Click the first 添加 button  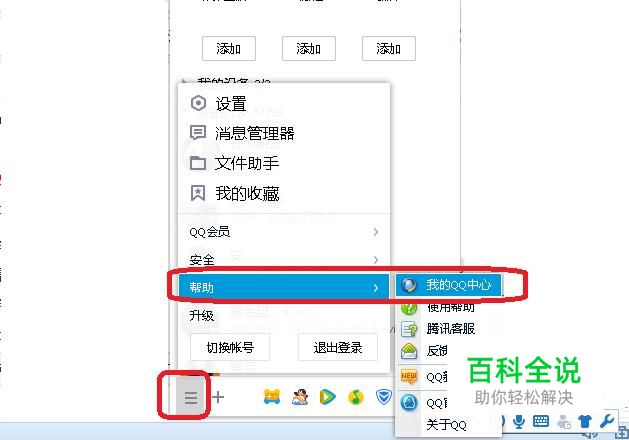click(x=229, y=49)
